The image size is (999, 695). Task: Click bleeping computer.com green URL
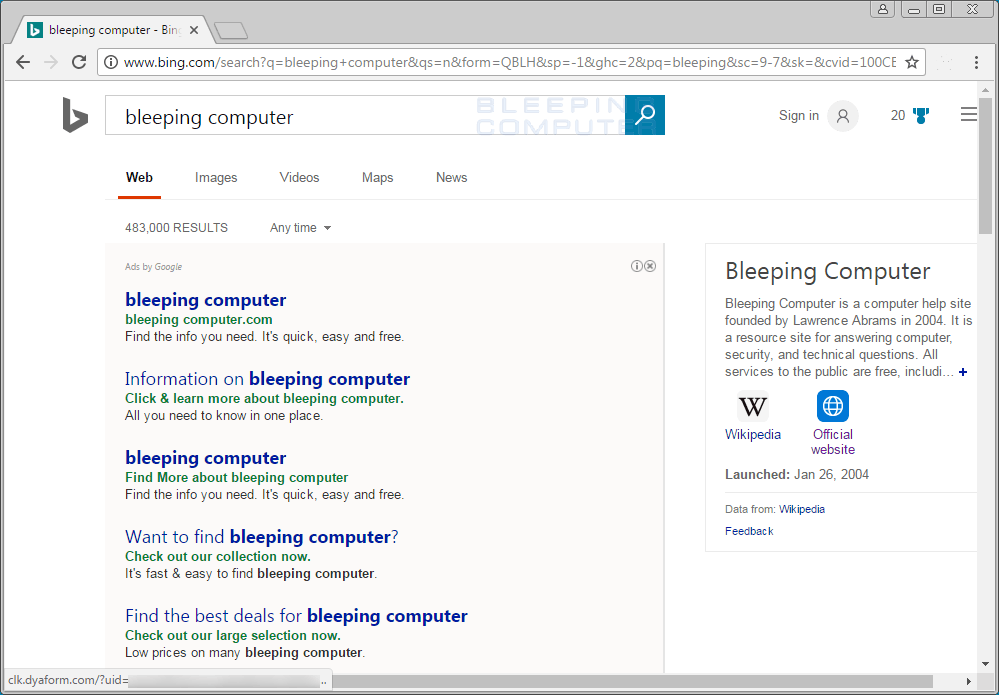coord(199,319)
